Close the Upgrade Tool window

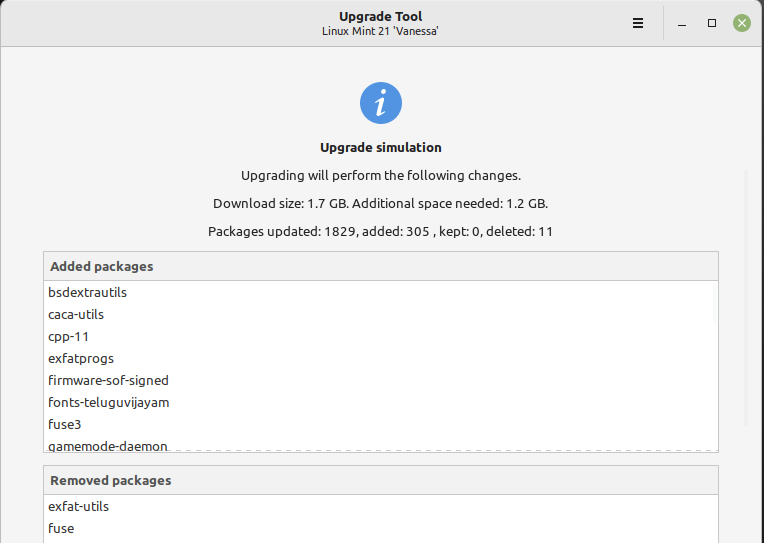(741, 23)
